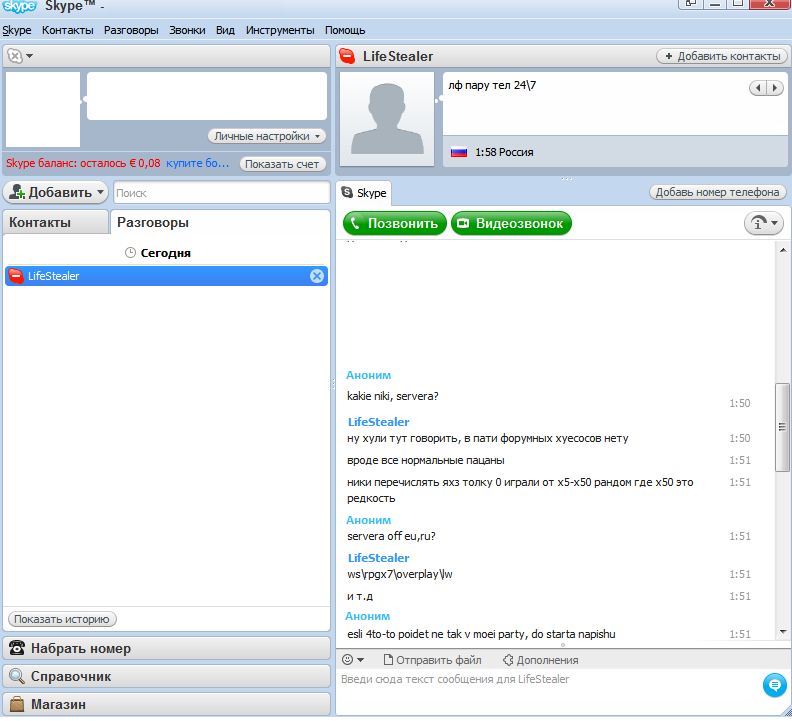Click the message 'и т.д'
Viewport: 792px width, 721px height.
pos(360,596)
